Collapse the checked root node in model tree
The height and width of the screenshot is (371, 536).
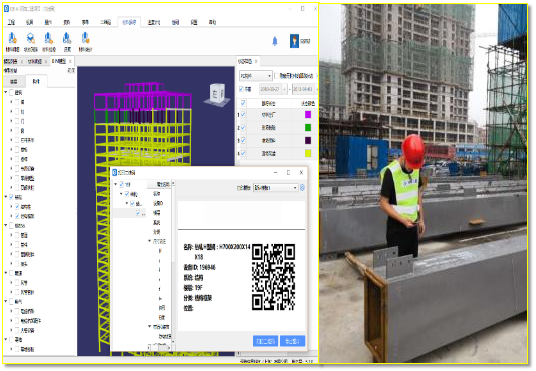coord(6,197)
